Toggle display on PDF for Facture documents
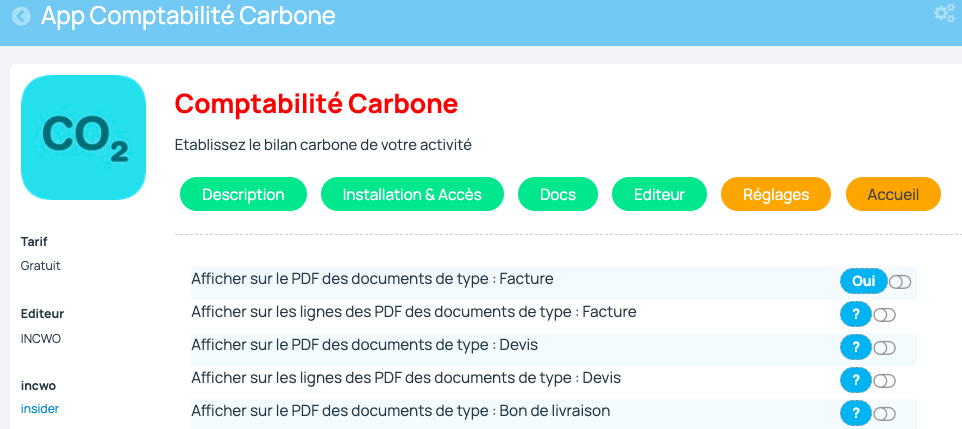962x429 pixels. tap(900, 282)
